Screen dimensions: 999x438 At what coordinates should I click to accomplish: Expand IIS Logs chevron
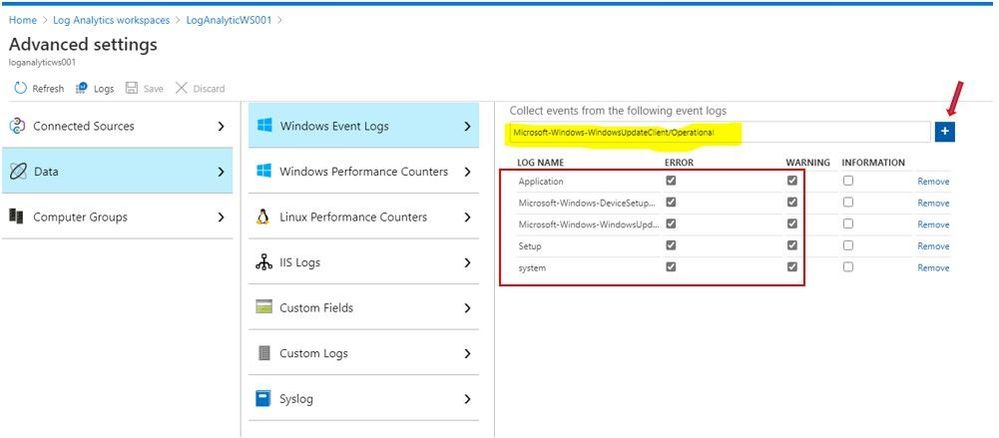click(x=468, y=263)
